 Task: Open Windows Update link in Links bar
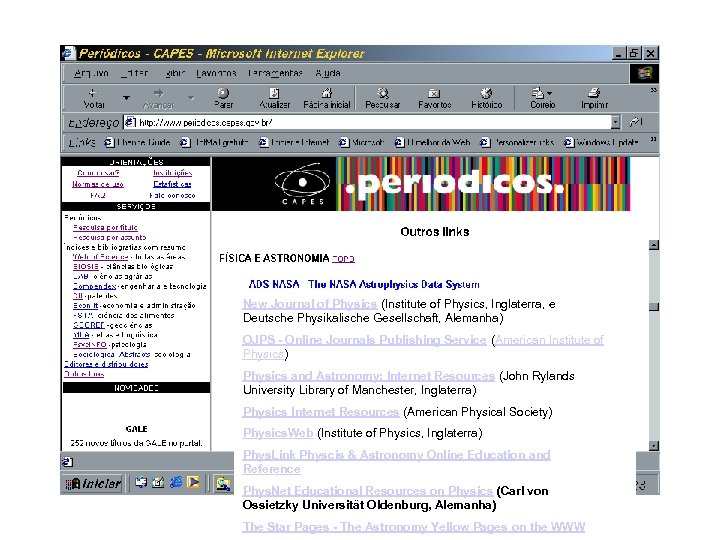coord(602,143)
